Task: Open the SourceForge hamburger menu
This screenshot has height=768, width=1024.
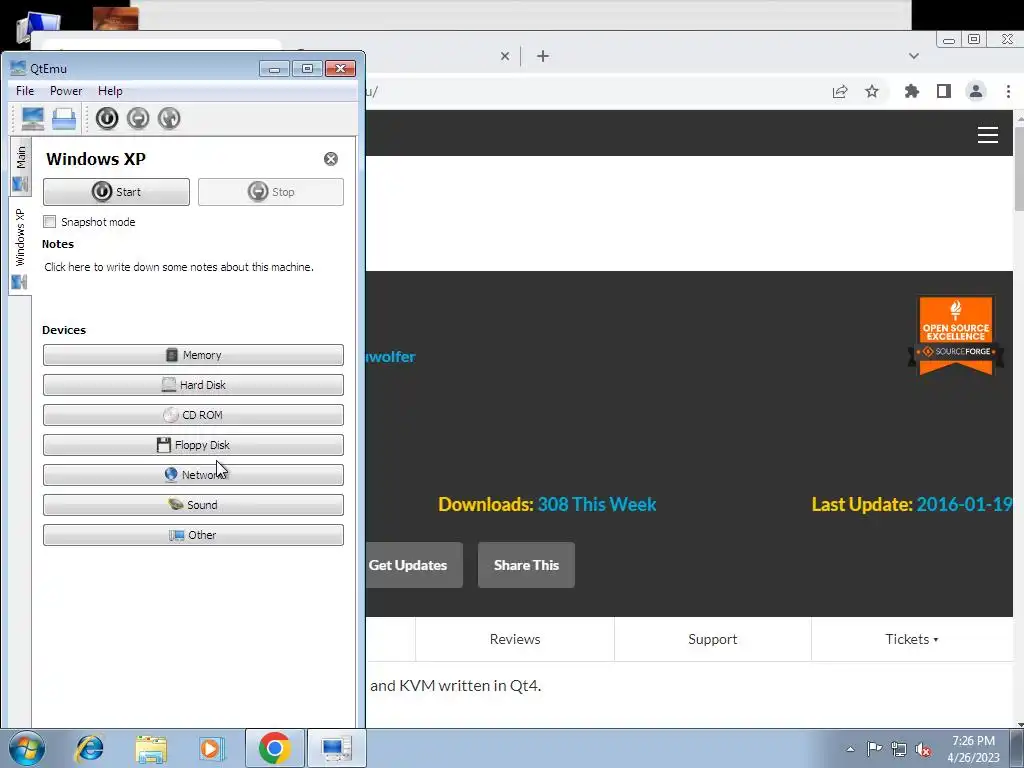Action: click(987, 135)
